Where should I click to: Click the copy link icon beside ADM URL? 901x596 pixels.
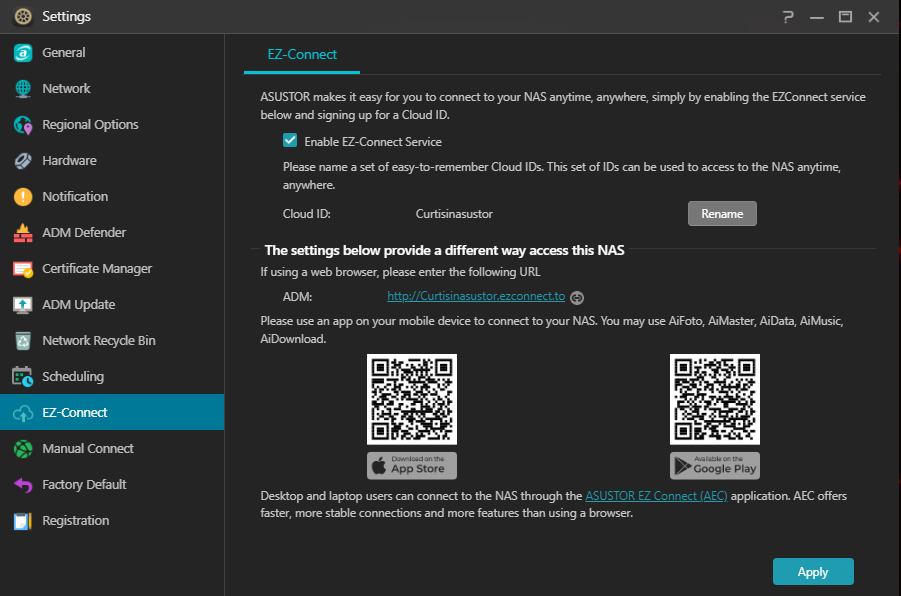pos(577,297)
